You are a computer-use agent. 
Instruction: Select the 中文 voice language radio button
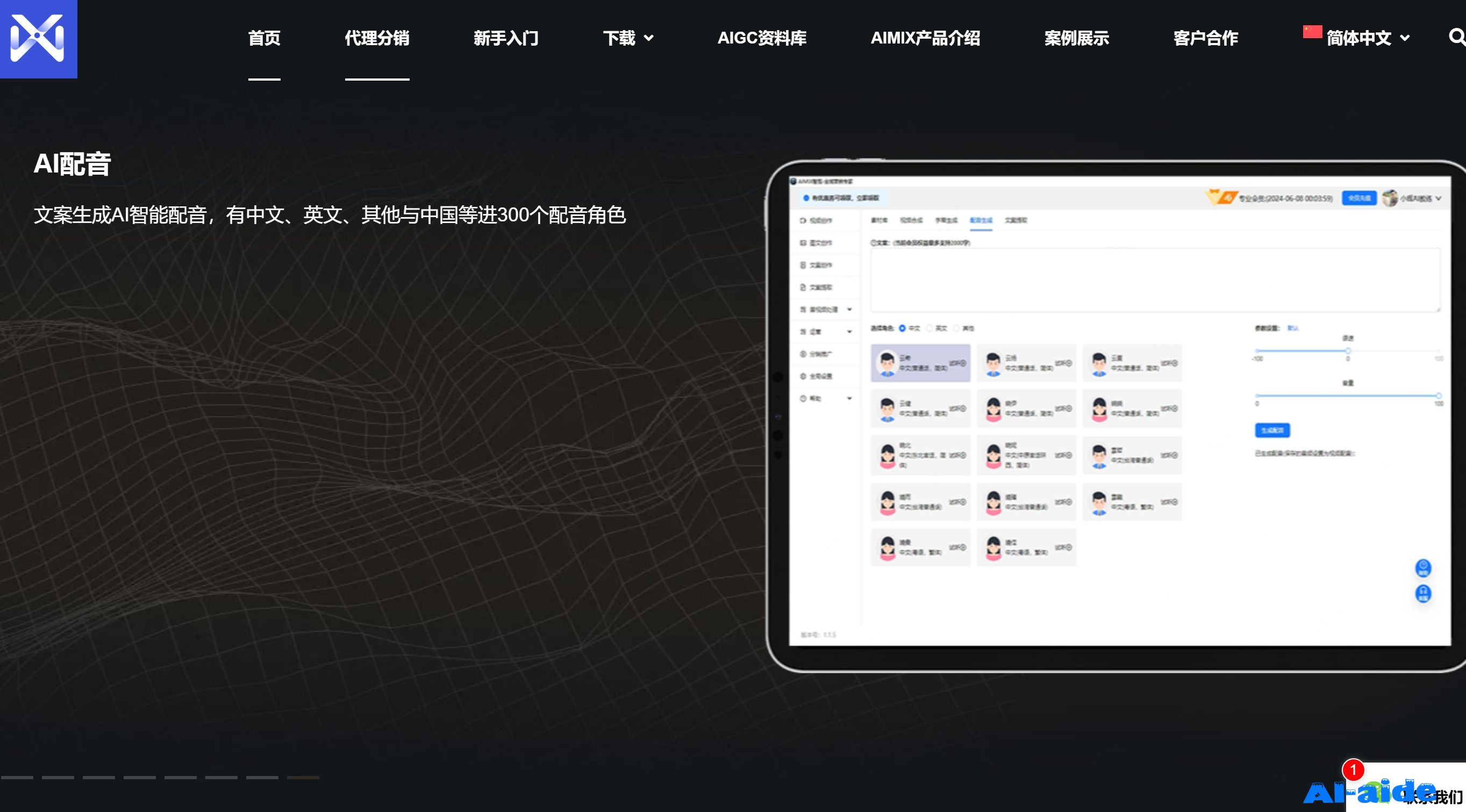(902, 328)
